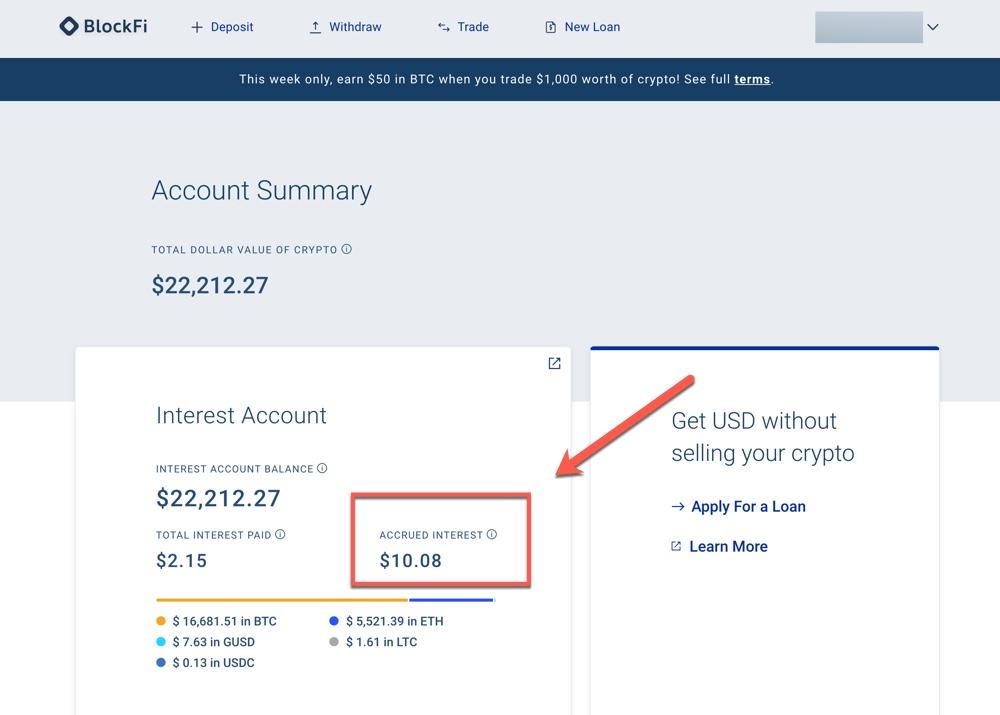Click the swap arrows icon beside Trade

coord(444,27)
